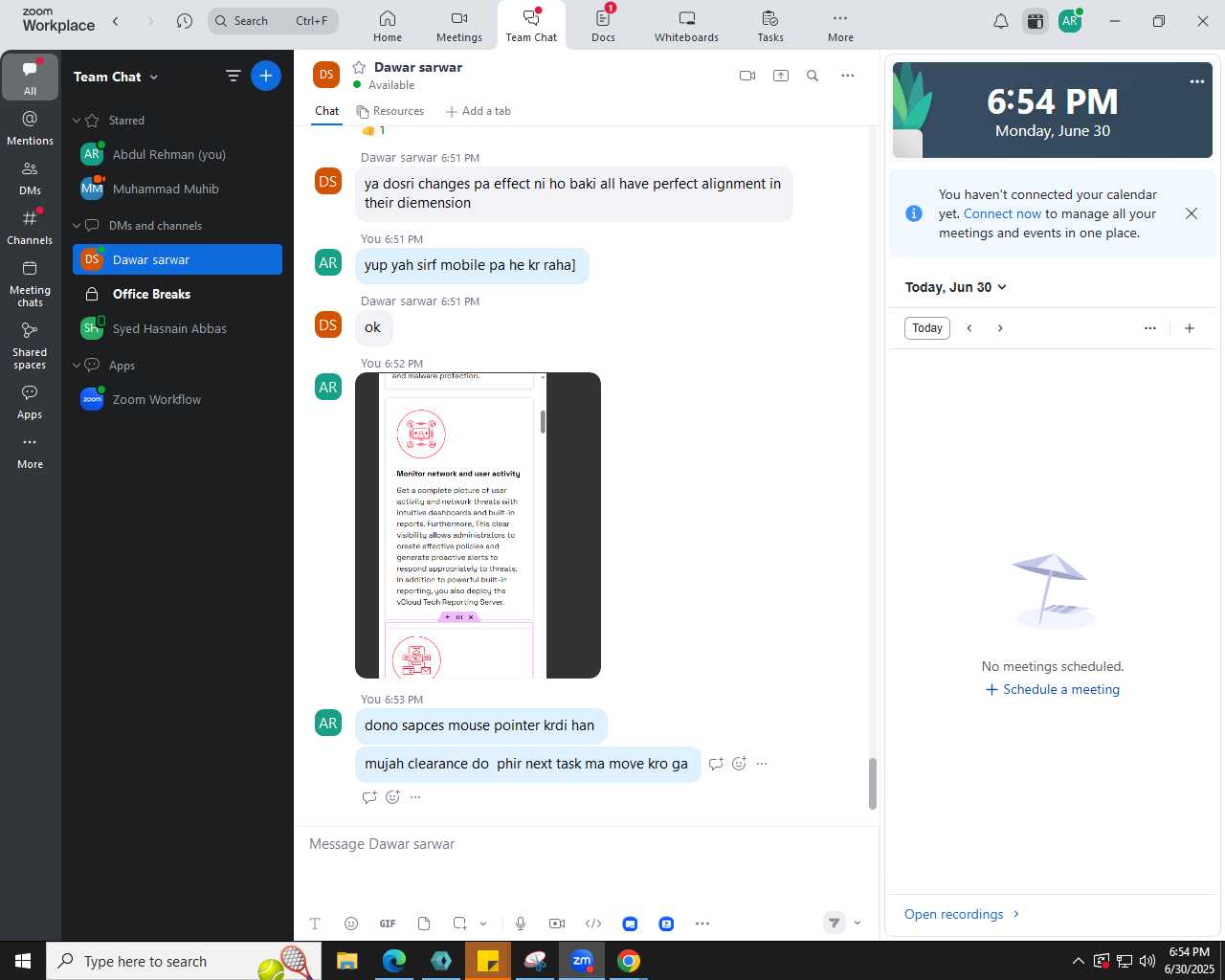Click Schedule a meeting link
Screen dimensions: 1225x980
coord(1053,689)
